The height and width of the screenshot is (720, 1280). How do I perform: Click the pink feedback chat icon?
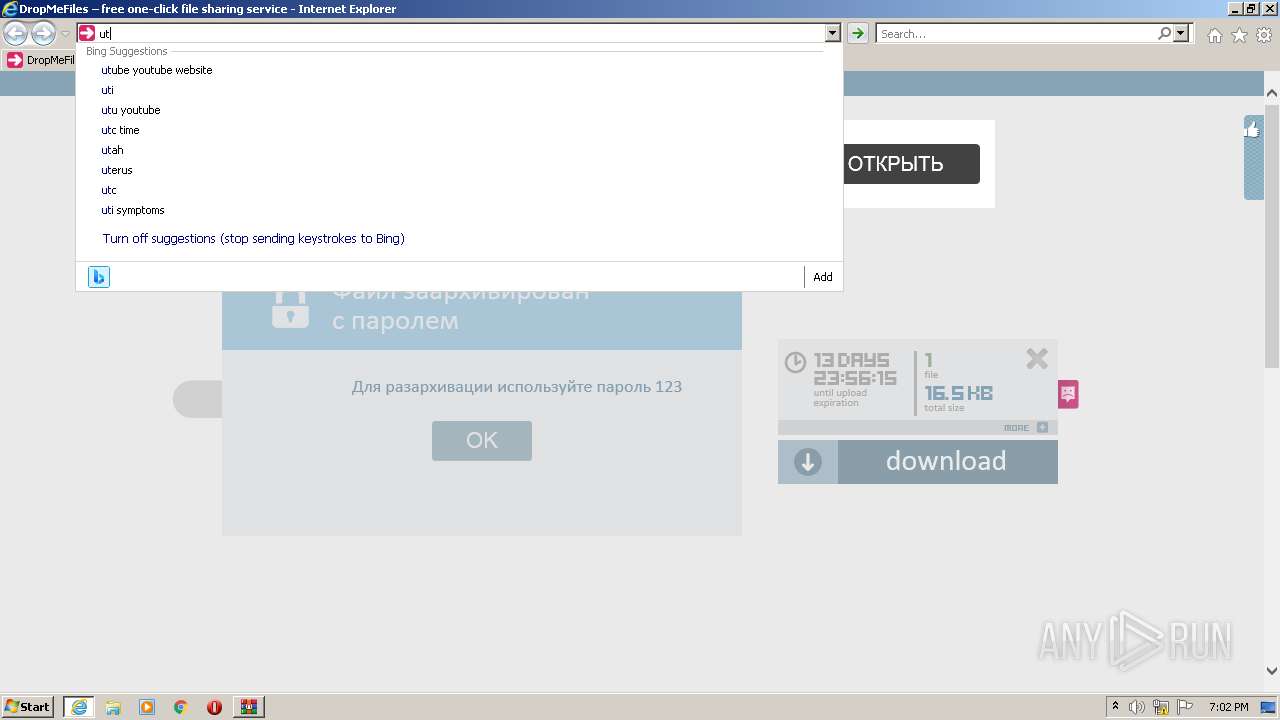pyautogui.click(x=1068, y=394)
